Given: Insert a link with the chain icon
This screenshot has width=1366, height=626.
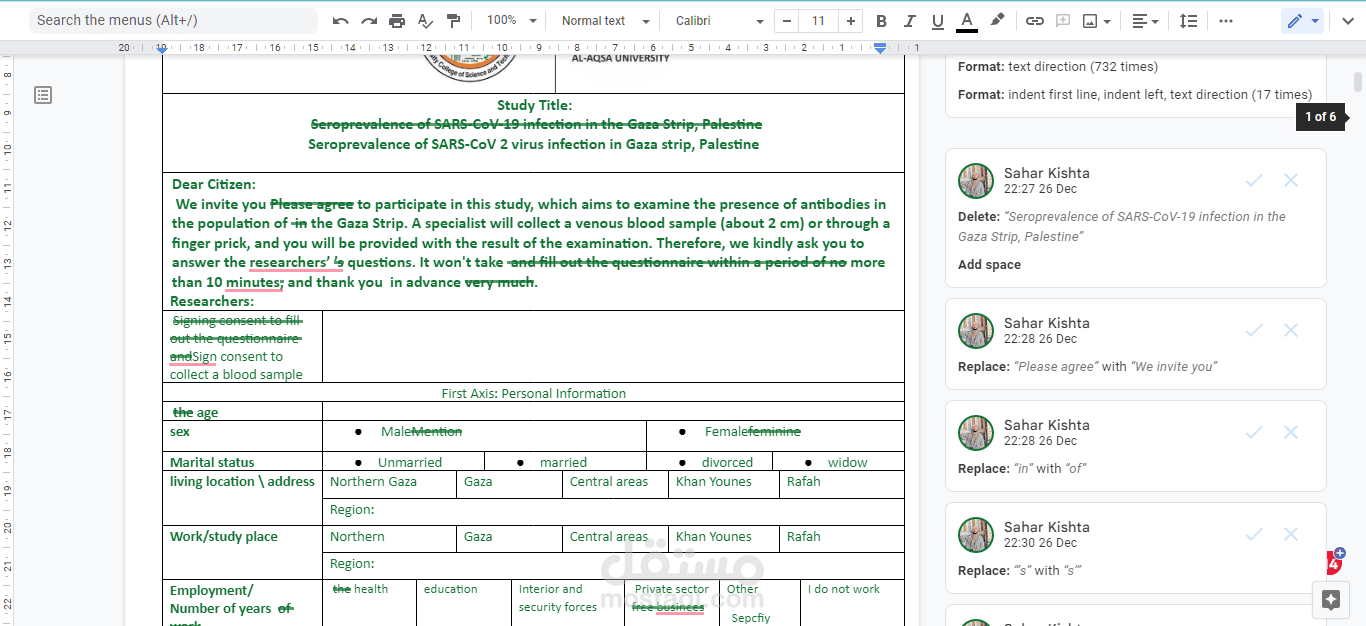Looking at the screenshot, I should tap(1035, 21).
